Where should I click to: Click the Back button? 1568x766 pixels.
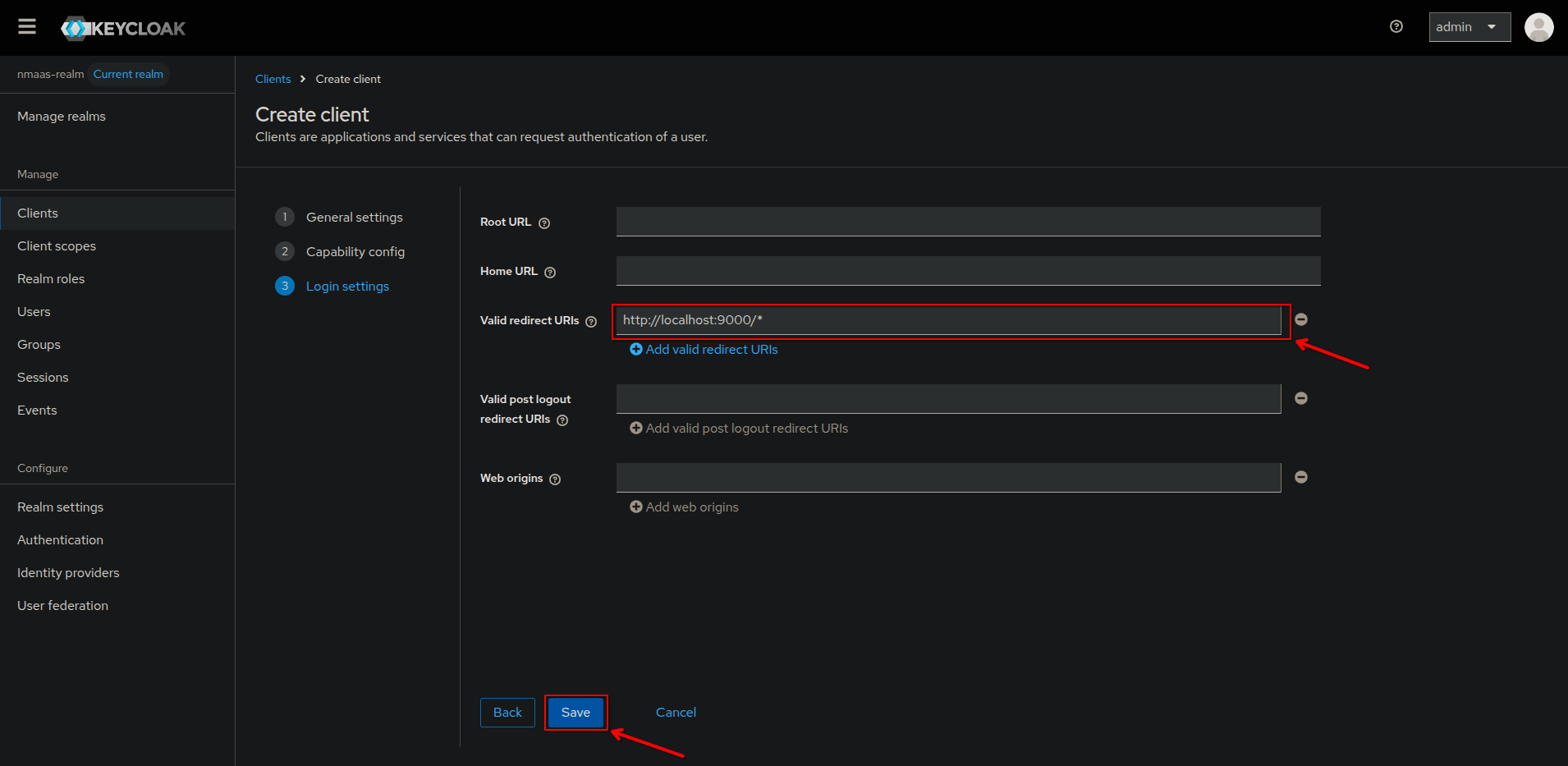pos(507,713)
